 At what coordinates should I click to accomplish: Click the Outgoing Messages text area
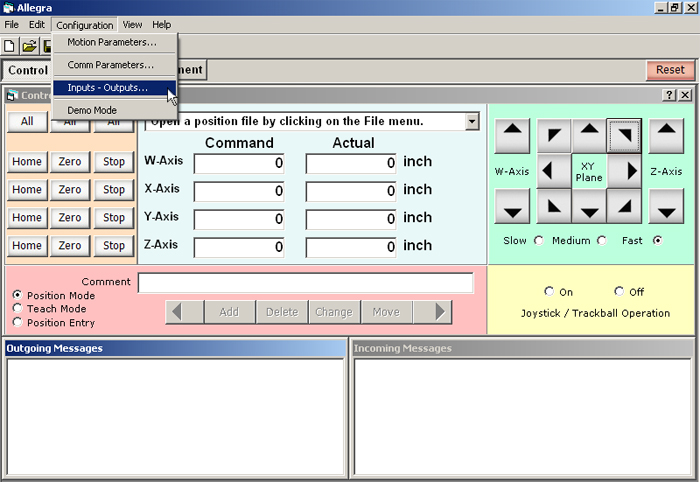tap(175, 417)
